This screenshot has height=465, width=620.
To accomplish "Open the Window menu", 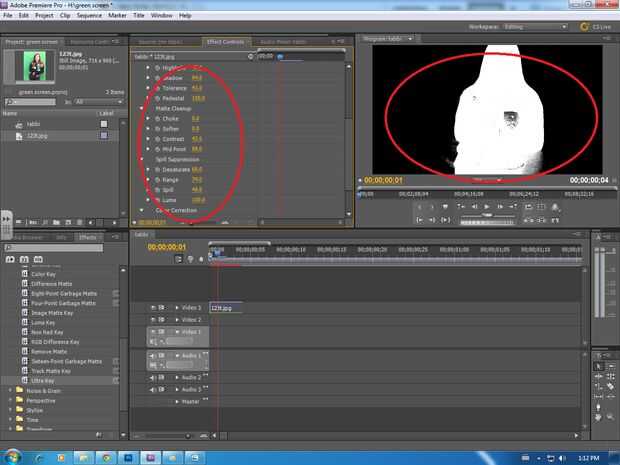I will coord(162,15).
